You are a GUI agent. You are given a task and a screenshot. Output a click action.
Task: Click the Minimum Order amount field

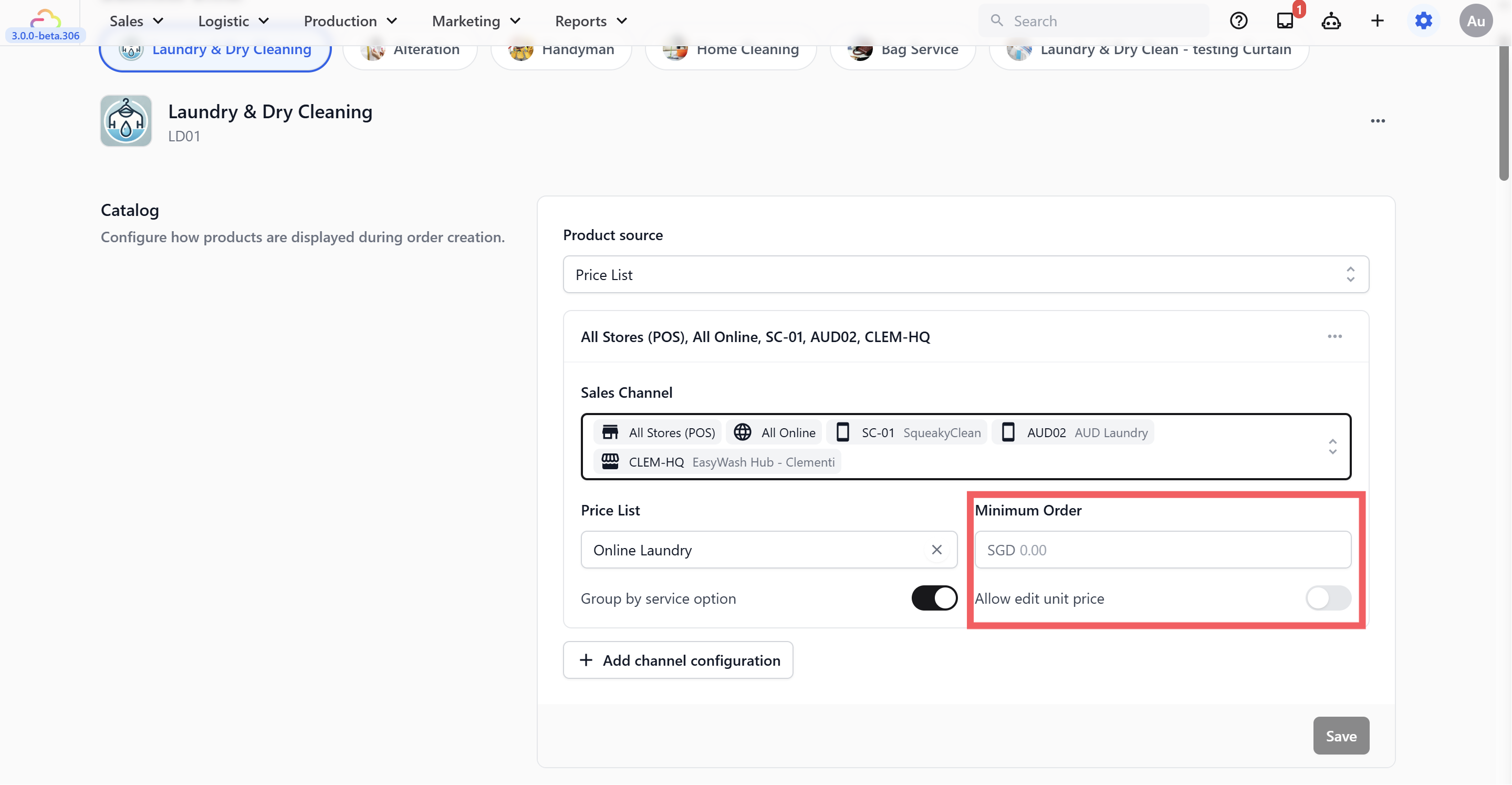1162,550
